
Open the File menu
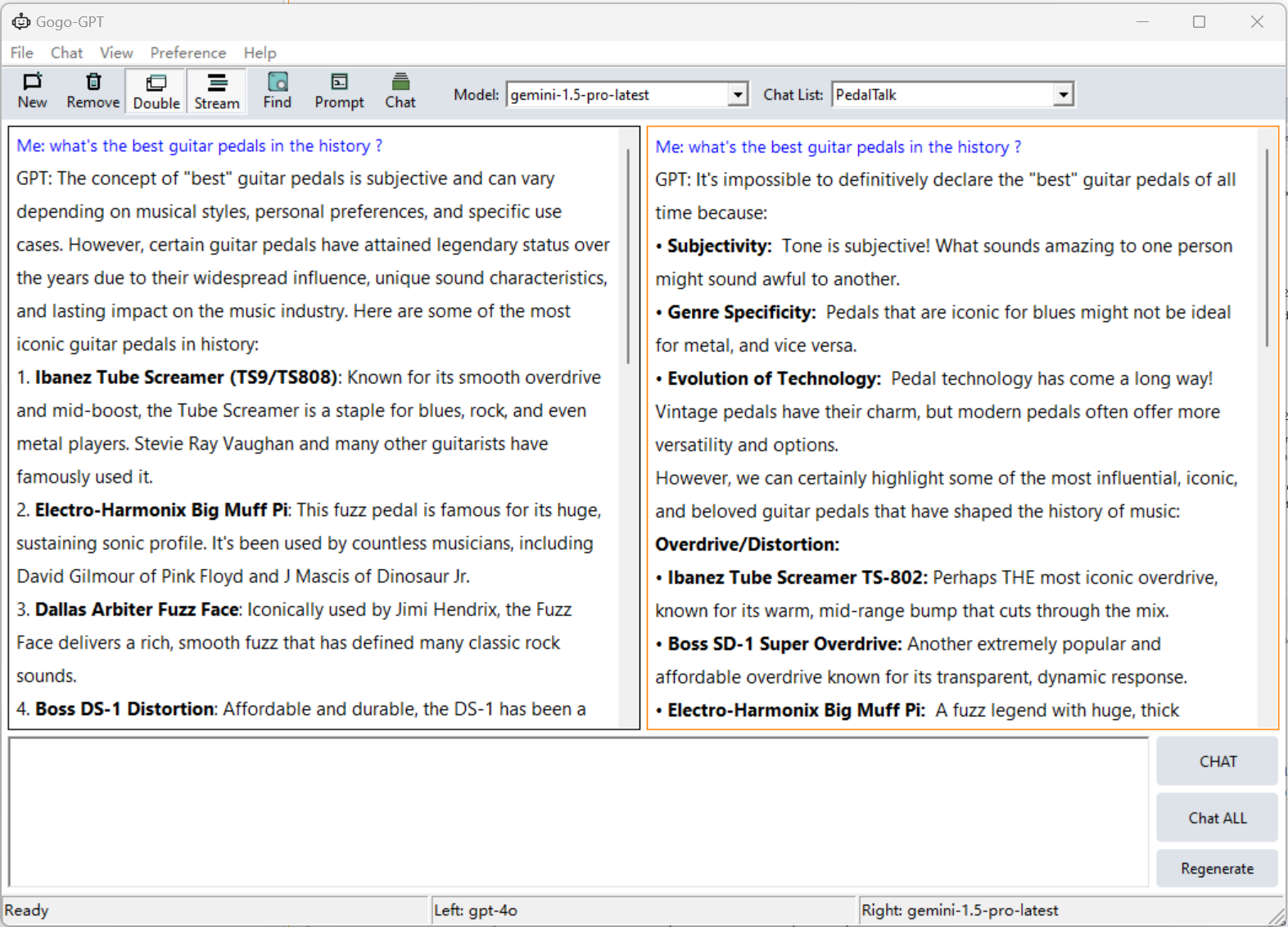(x=22, y=52)
